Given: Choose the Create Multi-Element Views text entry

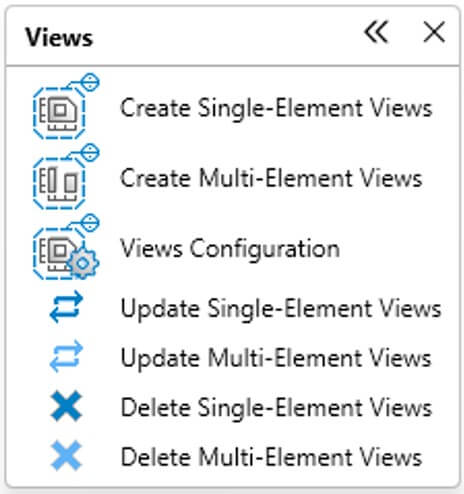Looking at the screenshot, I should [271, 178].
